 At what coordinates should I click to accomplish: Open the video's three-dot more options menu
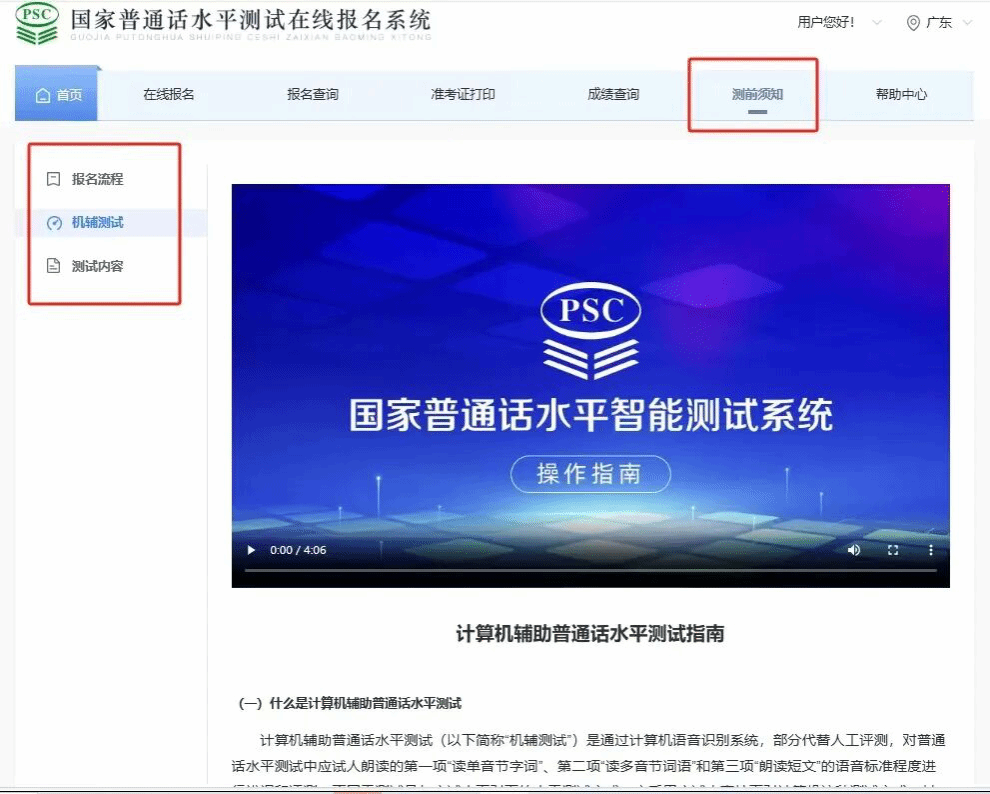coord(931,550)
